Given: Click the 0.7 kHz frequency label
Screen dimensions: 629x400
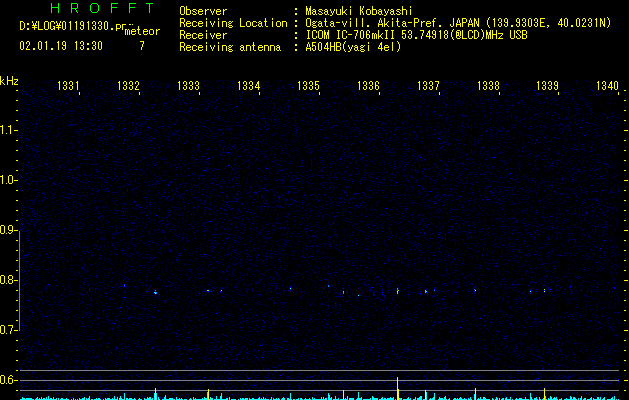Looking at the screenshot, I should click(x=9, y=330).
